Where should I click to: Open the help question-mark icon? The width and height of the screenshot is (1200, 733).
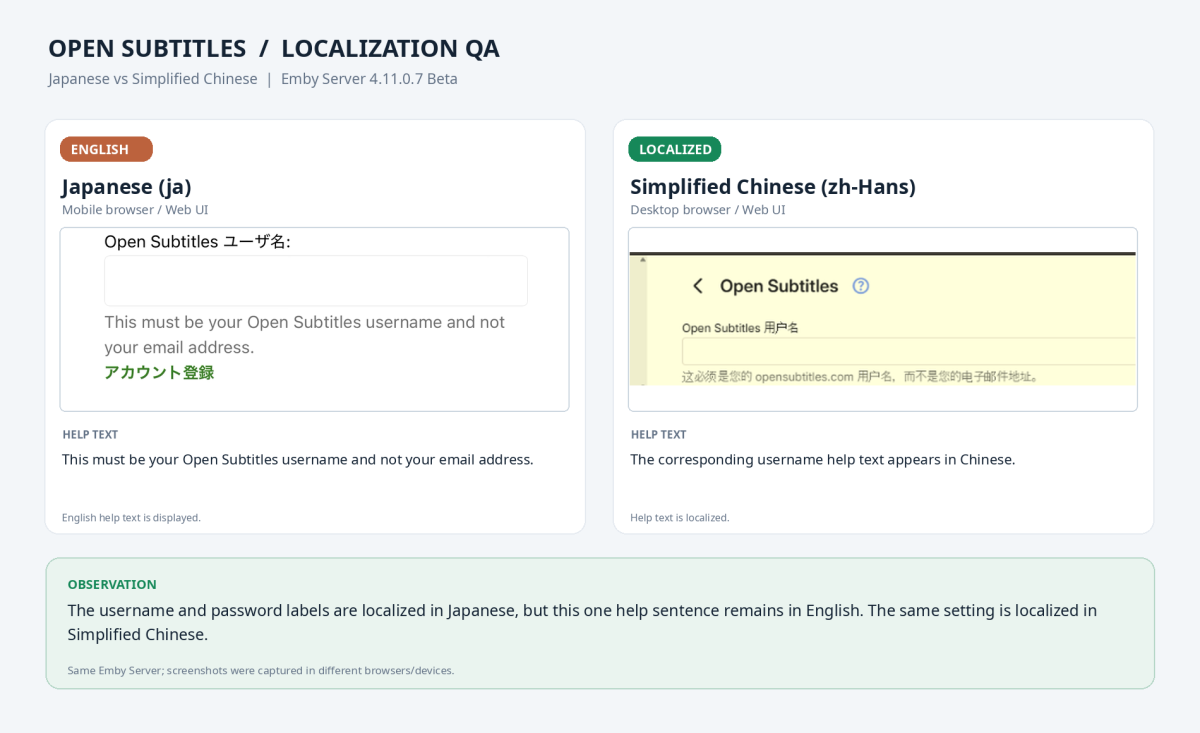pos(860,286)
